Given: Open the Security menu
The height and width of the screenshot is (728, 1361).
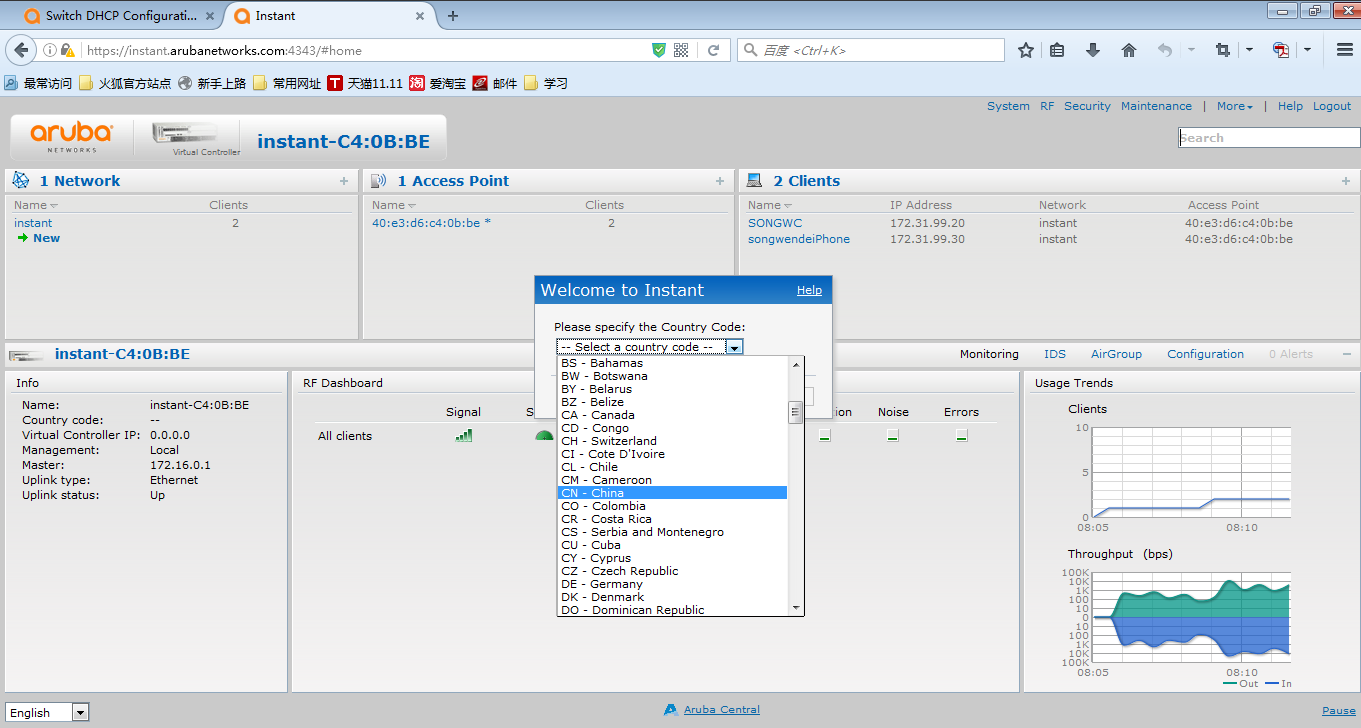Looking at the screenshot, I should click(x=1087, y=106).
